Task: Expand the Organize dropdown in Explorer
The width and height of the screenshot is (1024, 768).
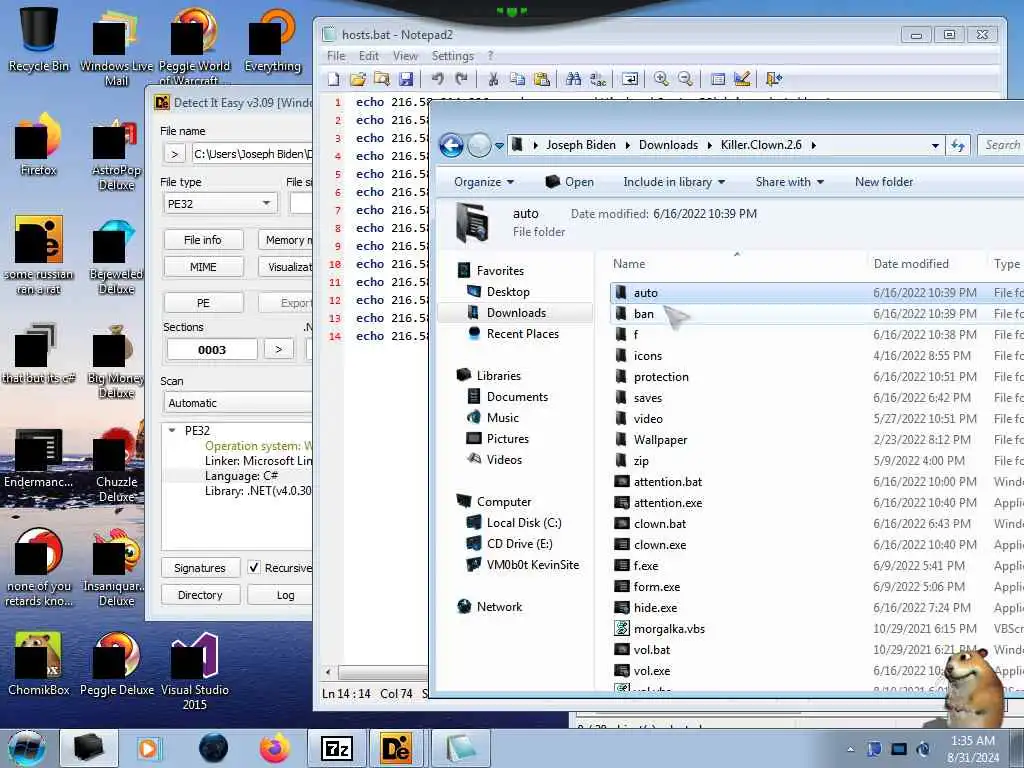Action: coord(484,182)
